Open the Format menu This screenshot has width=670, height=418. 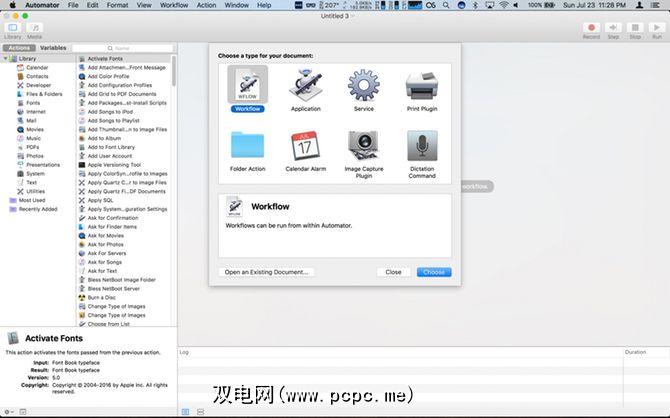coord(117,5)
